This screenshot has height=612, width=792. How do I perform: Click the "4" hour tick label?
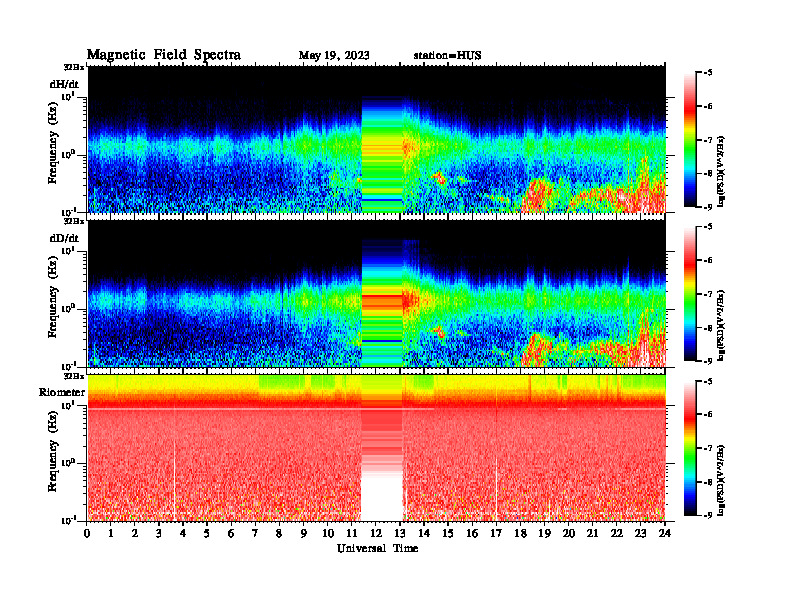click(x=183, y=534)
